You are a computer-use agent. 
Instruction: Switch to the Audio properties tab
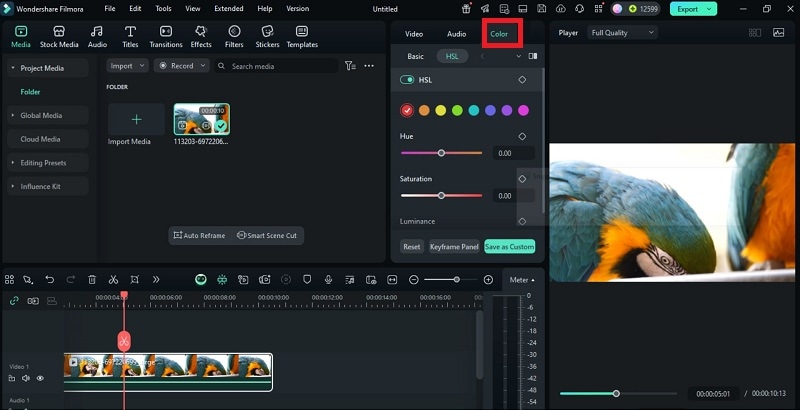click(457, 34)
